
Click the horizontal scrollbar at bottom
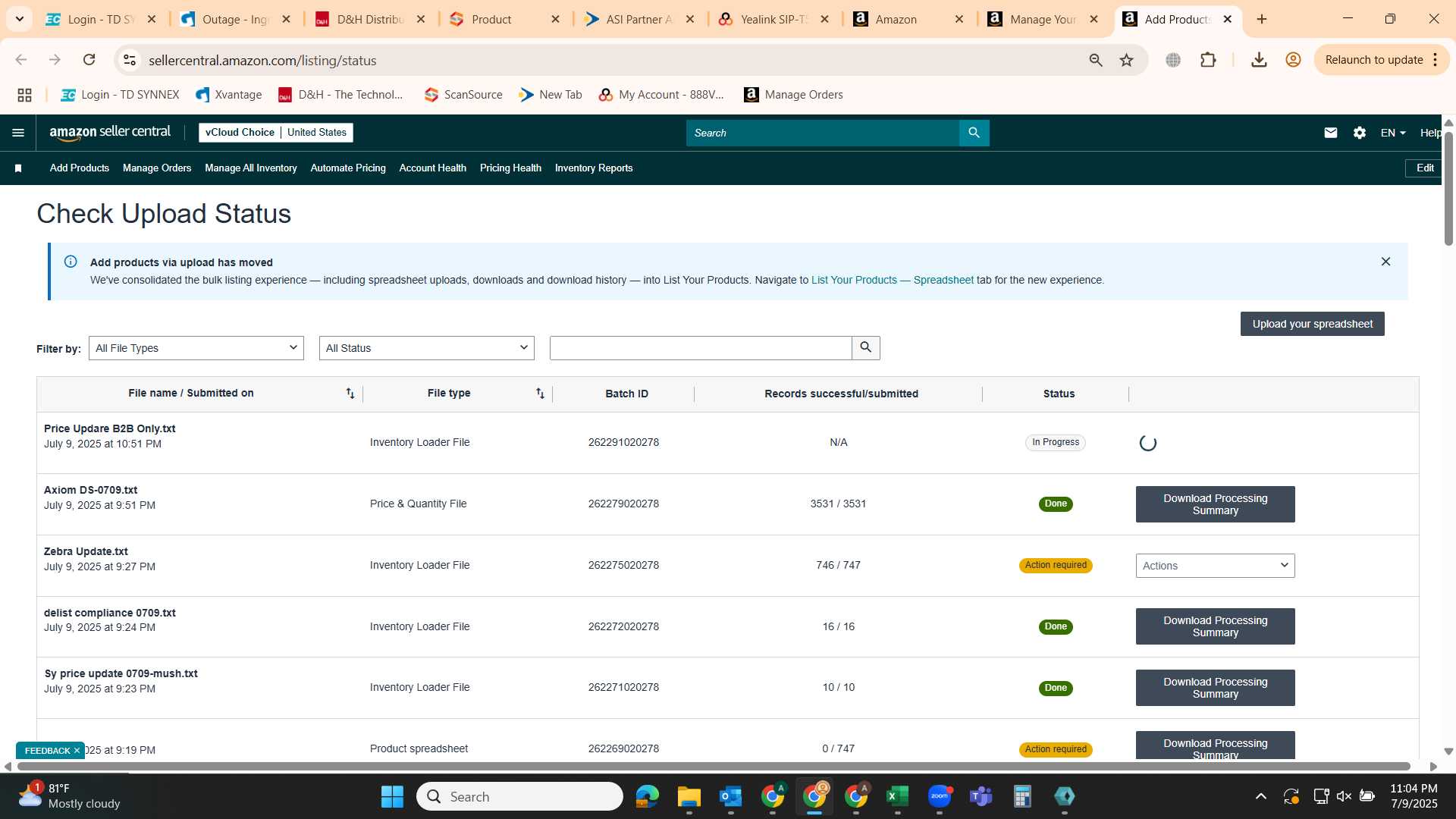click(x=713, y=767)
